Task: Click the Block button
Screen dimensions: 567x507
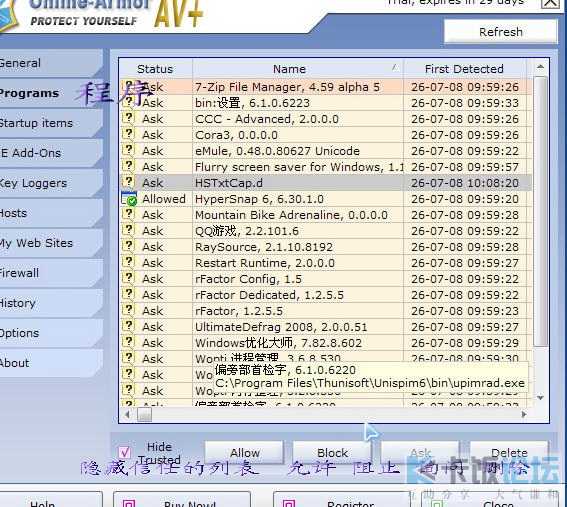Action: 332,452
